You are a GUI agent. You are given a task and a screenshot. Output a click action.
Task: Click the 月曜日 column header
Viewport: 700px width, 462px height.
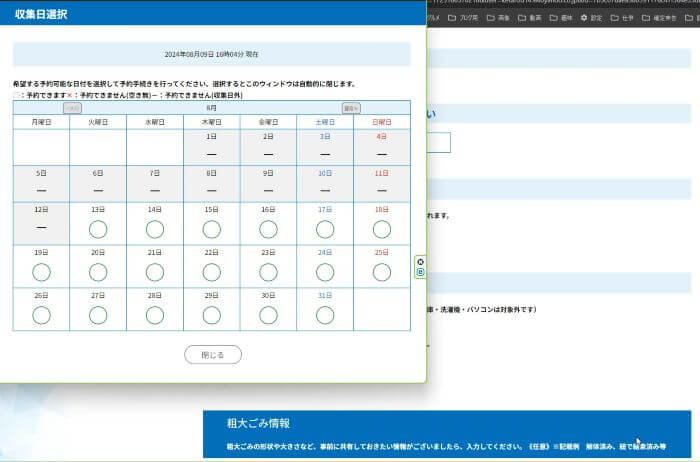point(41,122)
